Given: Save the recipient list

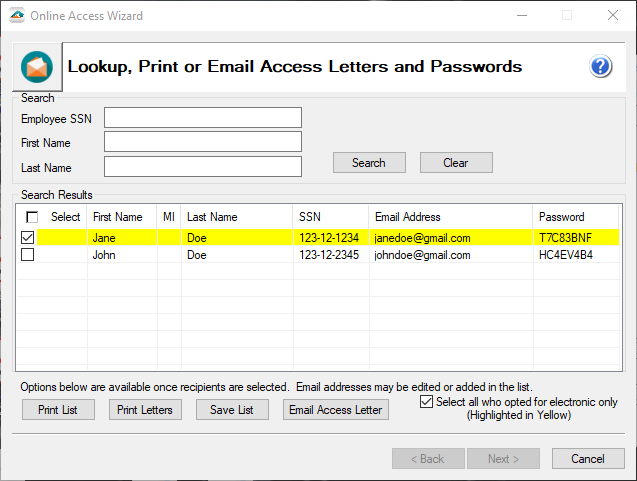Looking at the screenshot, I should [x=232, y=410].
